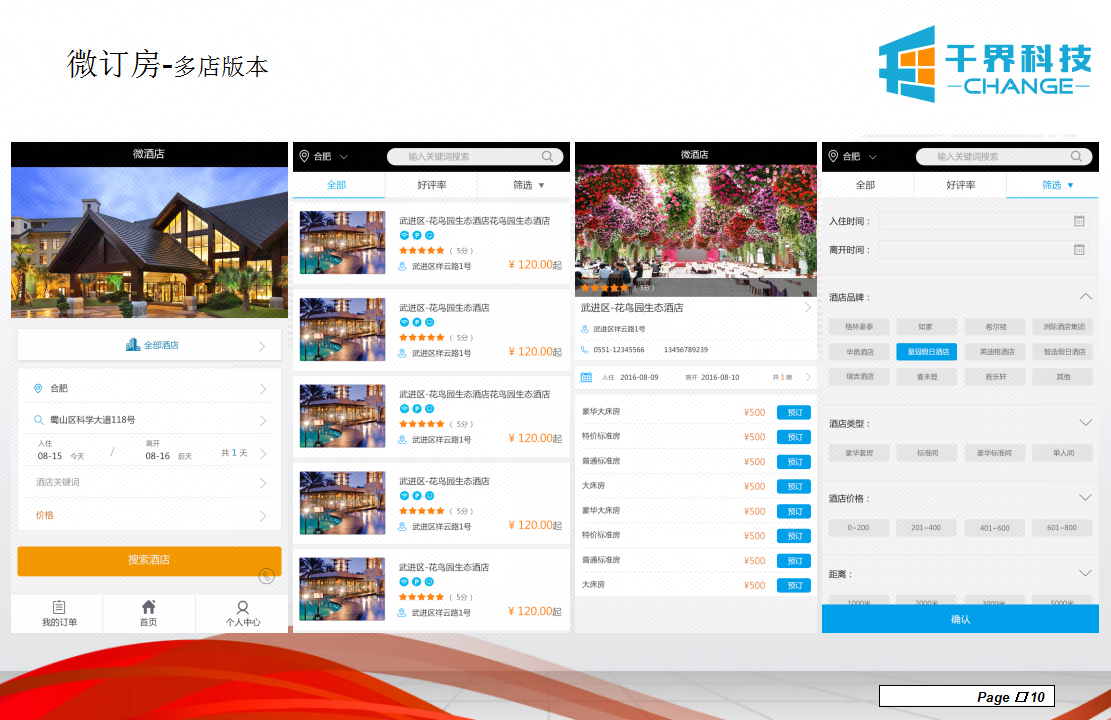Deselect the highlighted 皇冠假日酒店 chip
1111x720 pixels.
926,351
